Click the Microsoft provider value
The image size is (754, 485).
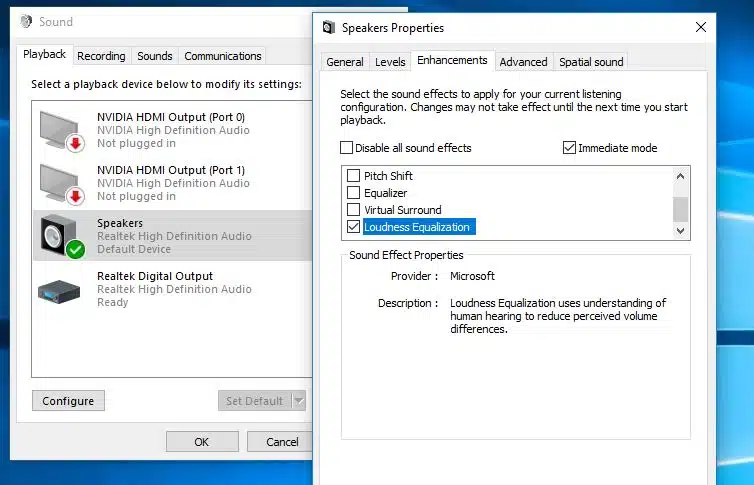click(472, 276)
